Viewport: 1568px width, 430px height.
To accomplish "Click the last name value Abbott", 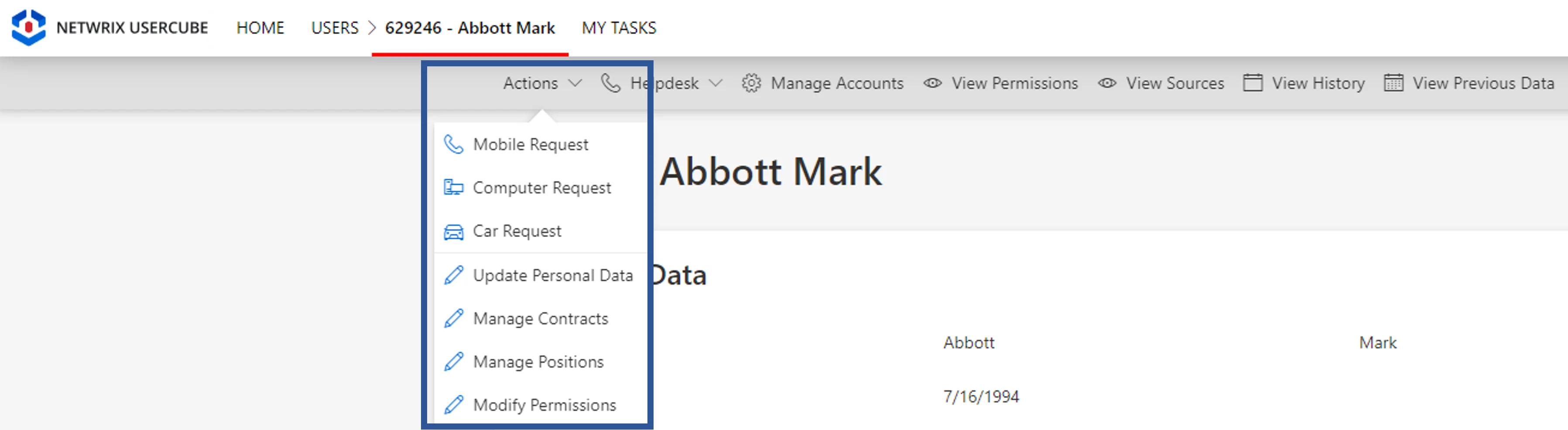I will pos(969,343).
